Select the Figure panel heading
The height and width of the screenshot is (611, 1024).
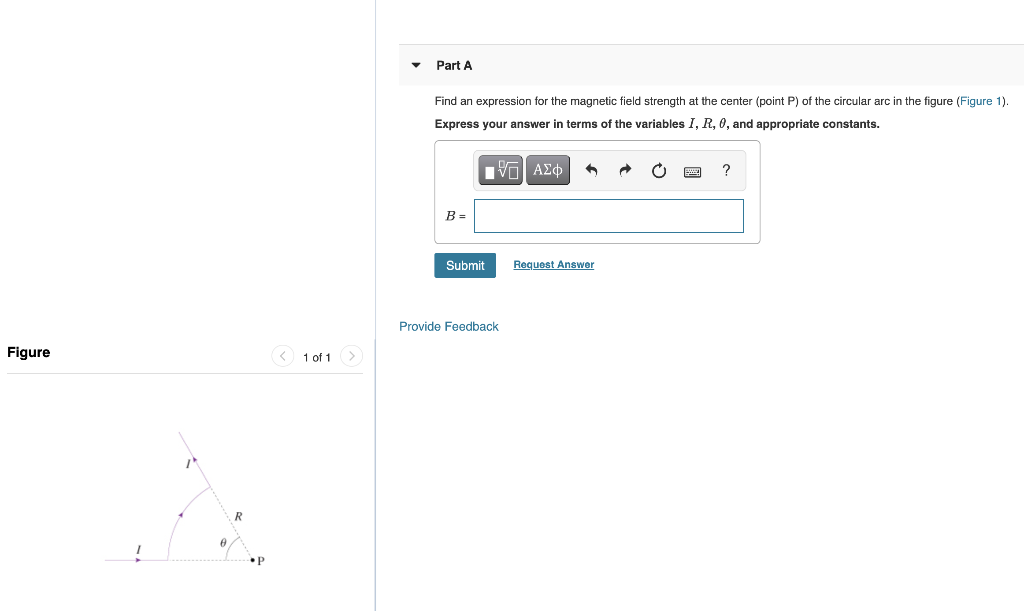click(x=28, y=352)
